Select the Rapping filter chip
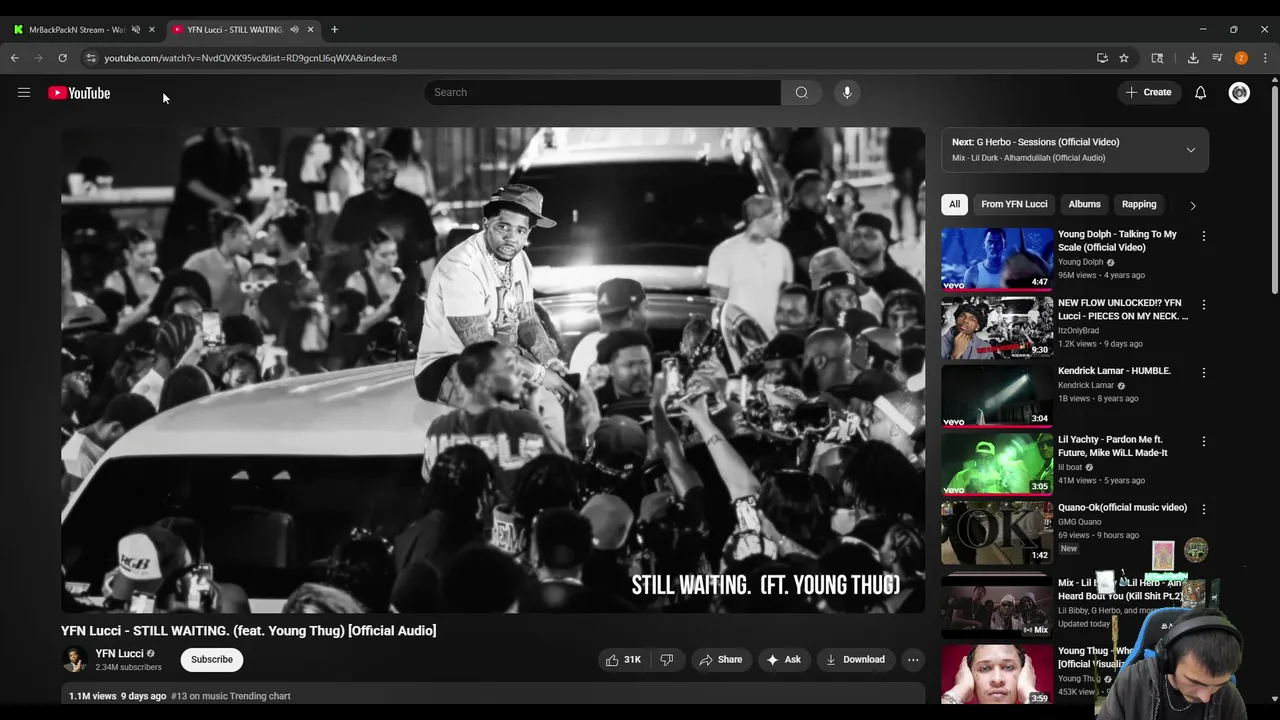This screenshot has width=1280, height=720. coord(1139,204)
